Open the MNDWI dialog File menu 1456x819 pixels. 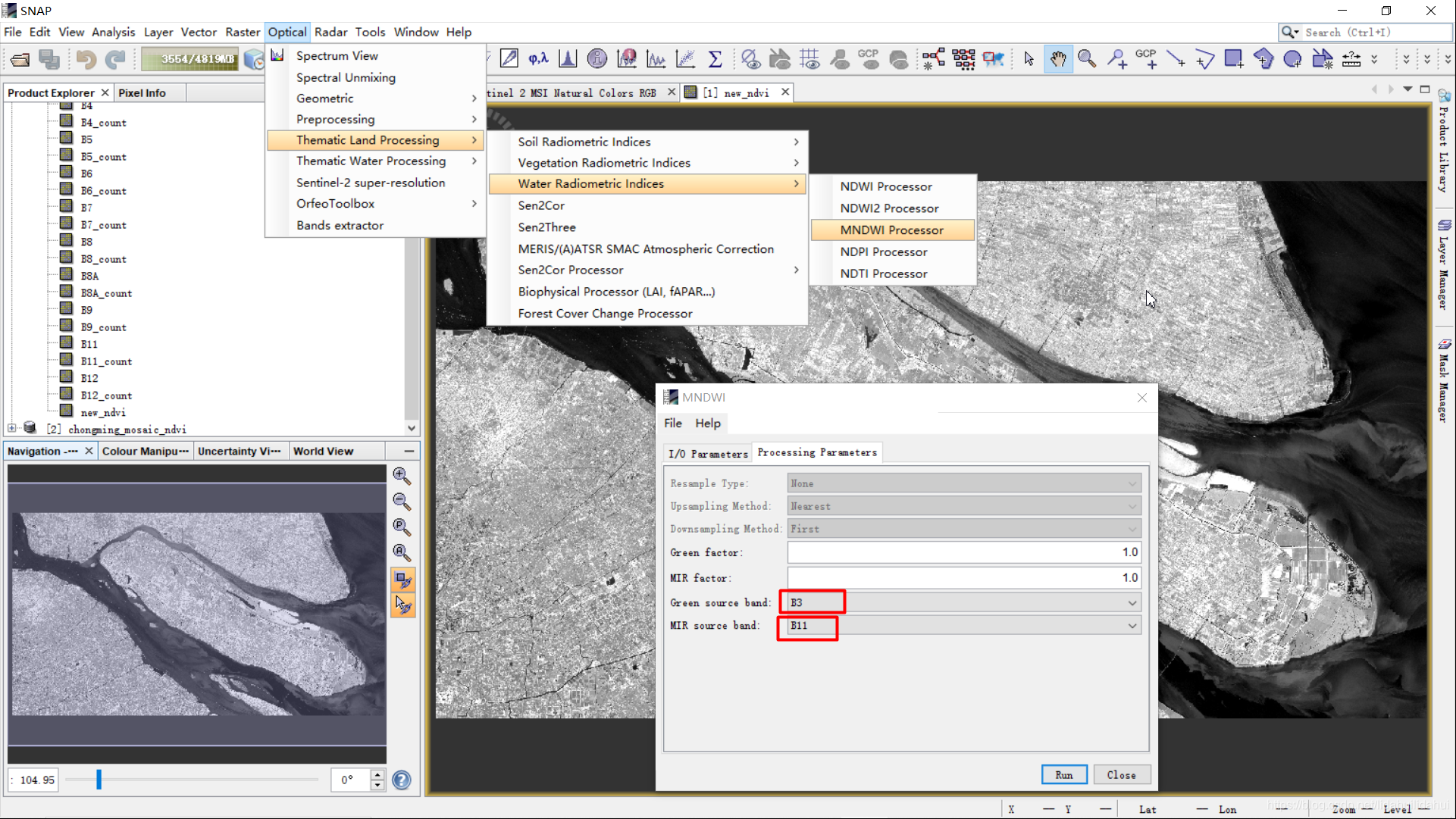(x=673, y=424)
